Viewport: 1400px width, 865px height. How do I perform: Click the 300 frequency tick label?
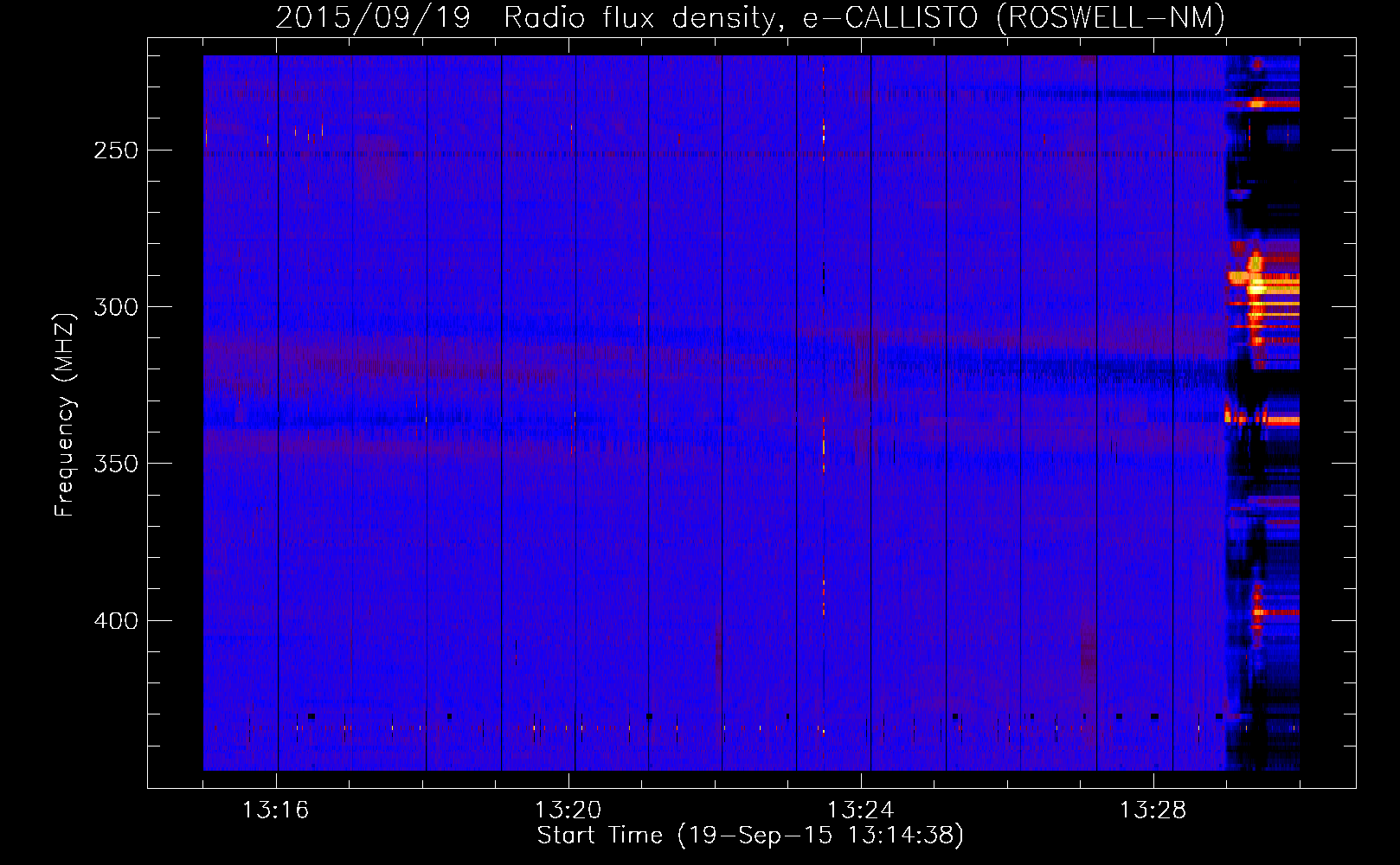tap(116, 307)
